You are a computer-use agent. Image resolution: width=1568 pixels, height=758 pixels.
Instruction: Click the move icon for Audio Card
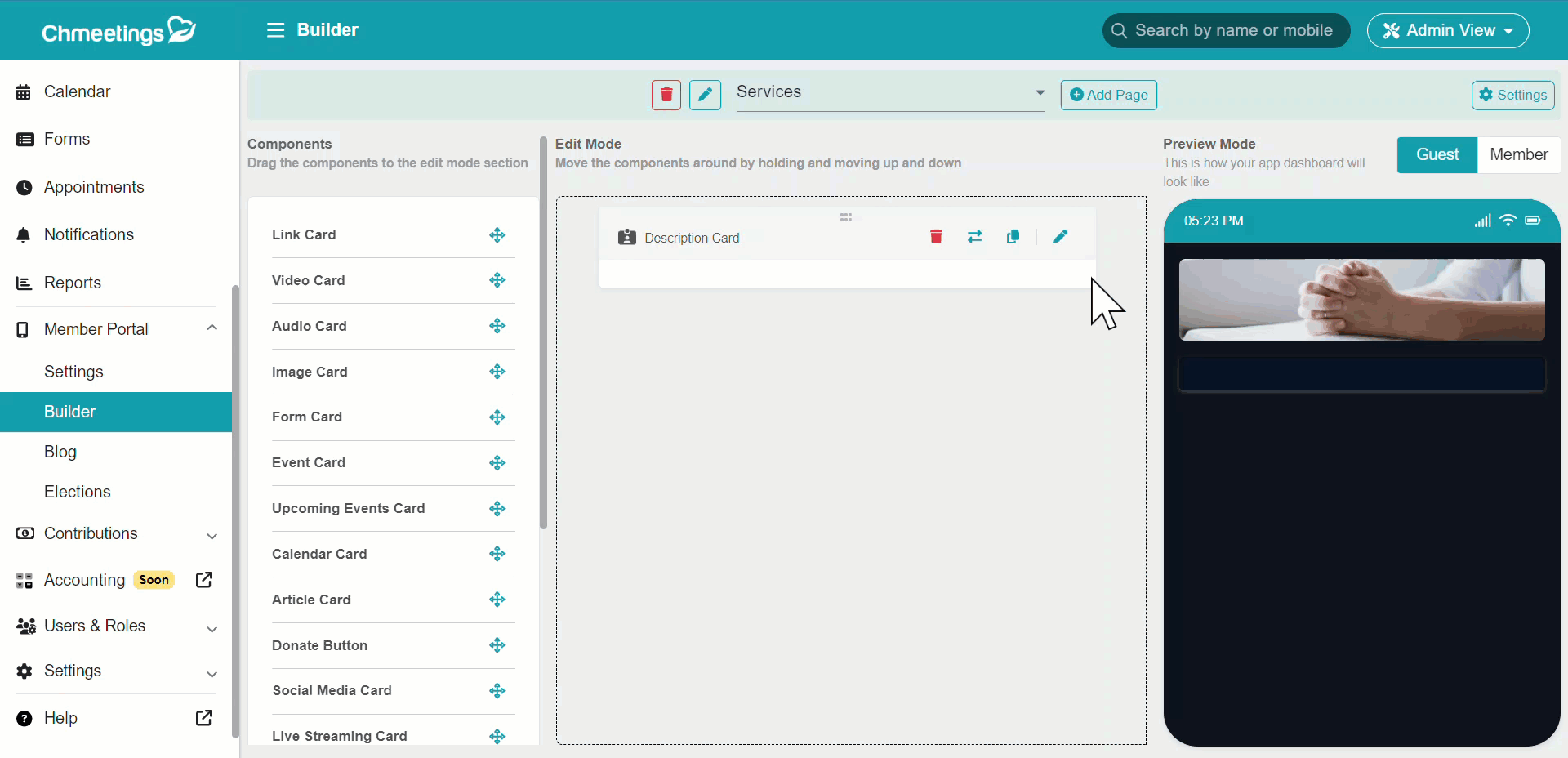497,326
